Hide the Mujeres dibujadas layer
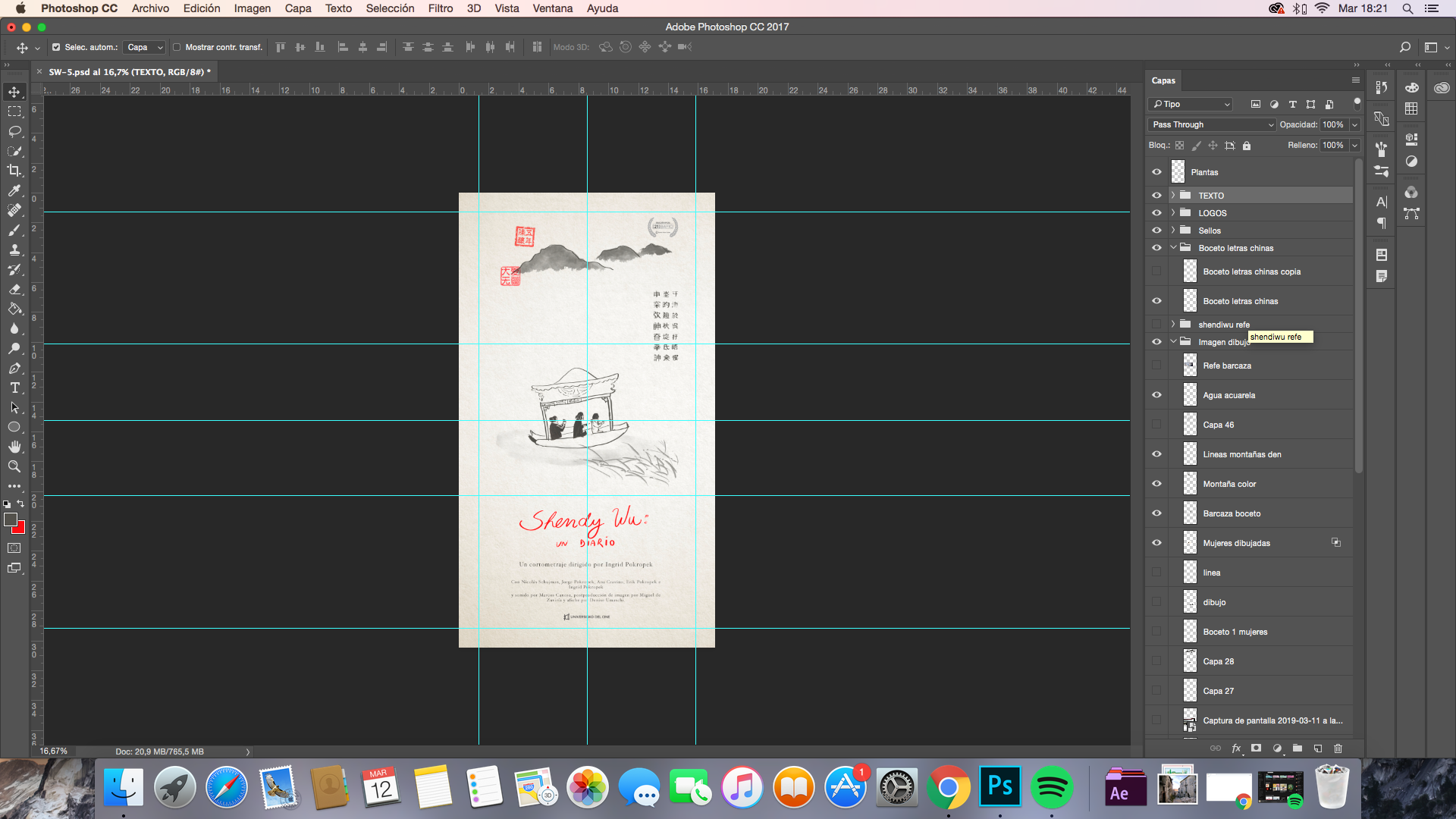The width and height of the screenshot is (1456, 819). coord(1156,543)
